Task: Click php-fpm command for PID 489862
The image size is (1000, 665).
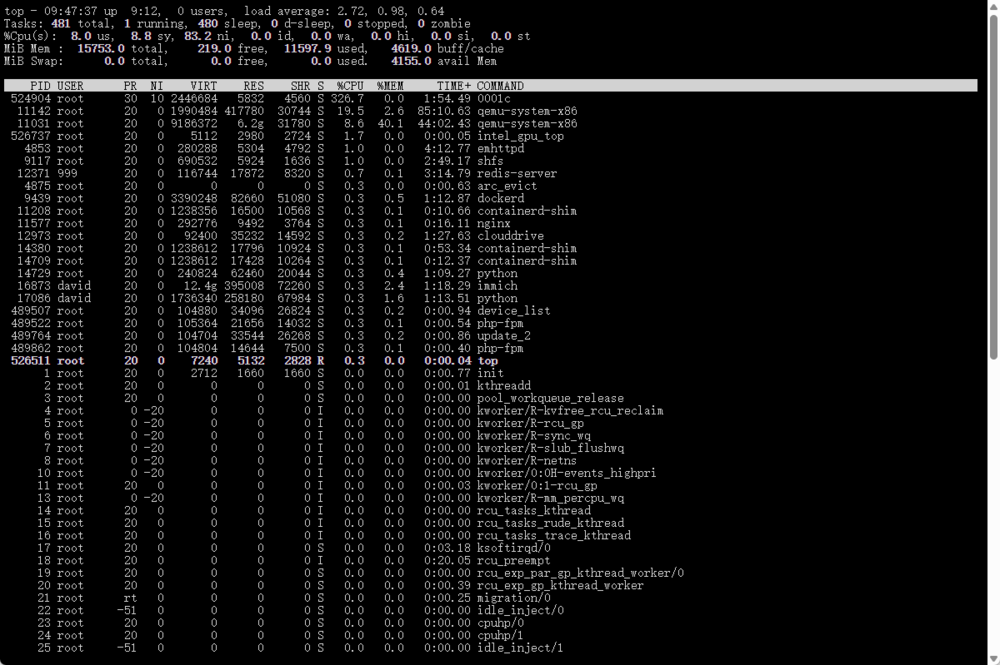Action: point(501,348)
